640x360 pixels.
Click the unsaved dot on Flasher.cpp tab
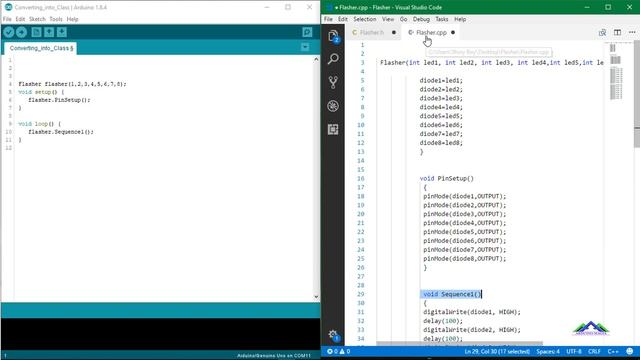tap(453, 32)
